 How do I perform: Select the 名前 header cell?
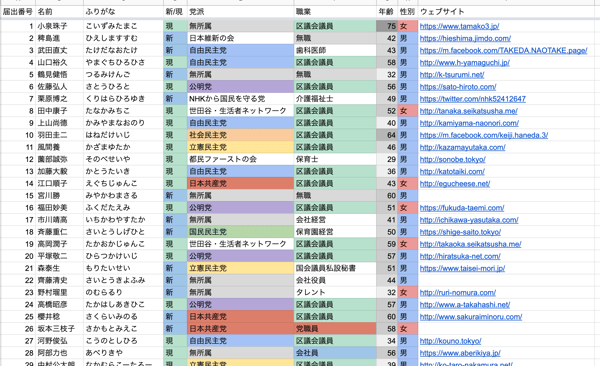coord(60,12)
